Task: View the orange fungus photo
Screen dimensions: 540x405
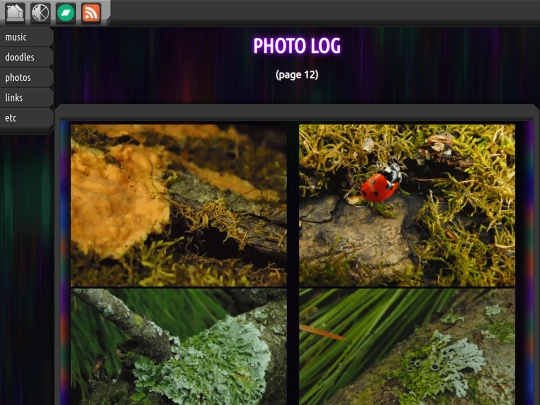Action: tap(179, 205)
